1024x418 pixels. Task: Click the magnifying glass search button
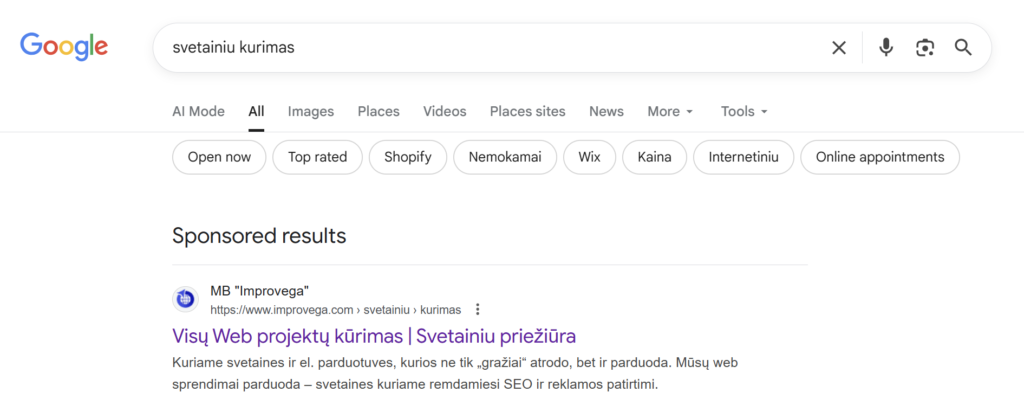click(963, 47)
